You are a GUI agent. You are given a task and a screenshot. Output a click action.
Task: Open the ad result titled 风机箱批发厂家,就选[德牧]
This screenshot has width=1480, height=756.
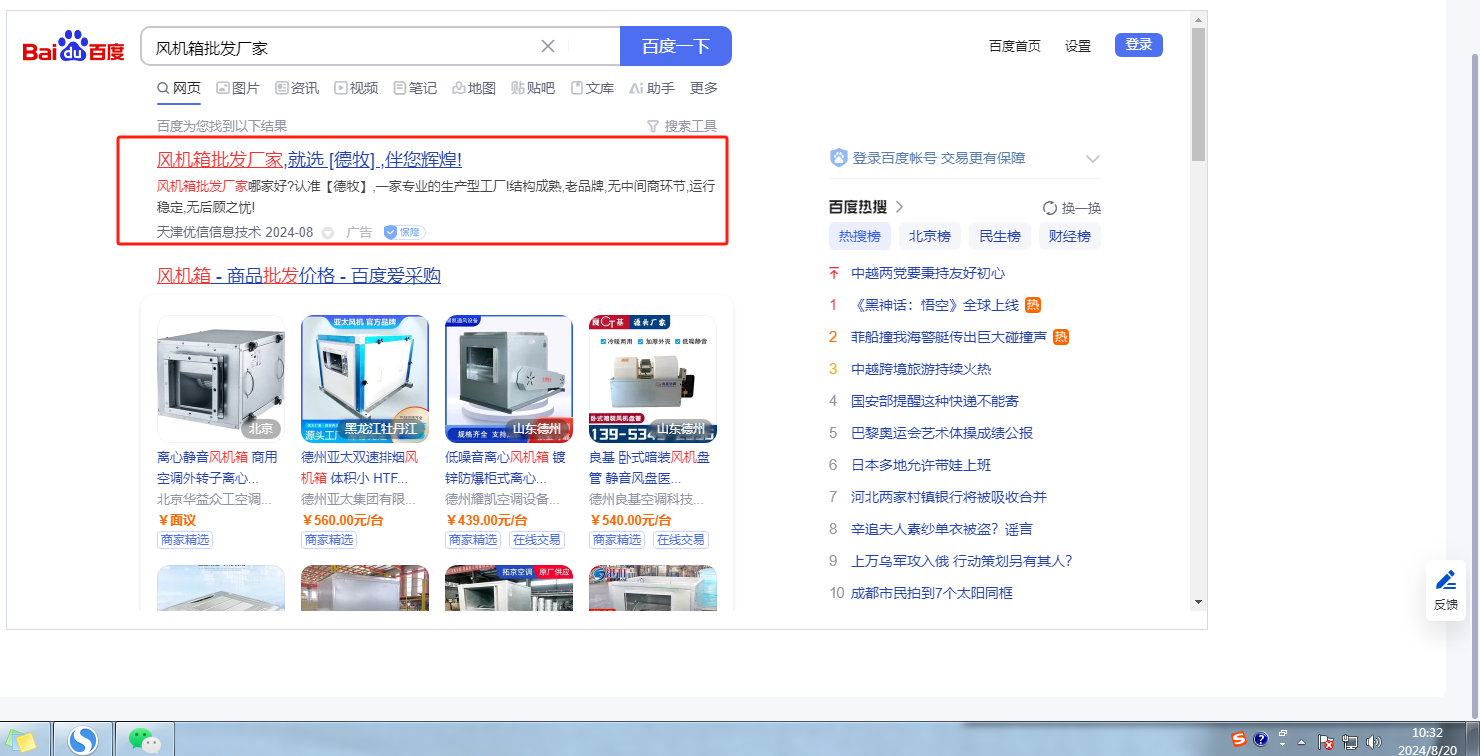click(x=309, y=160)
